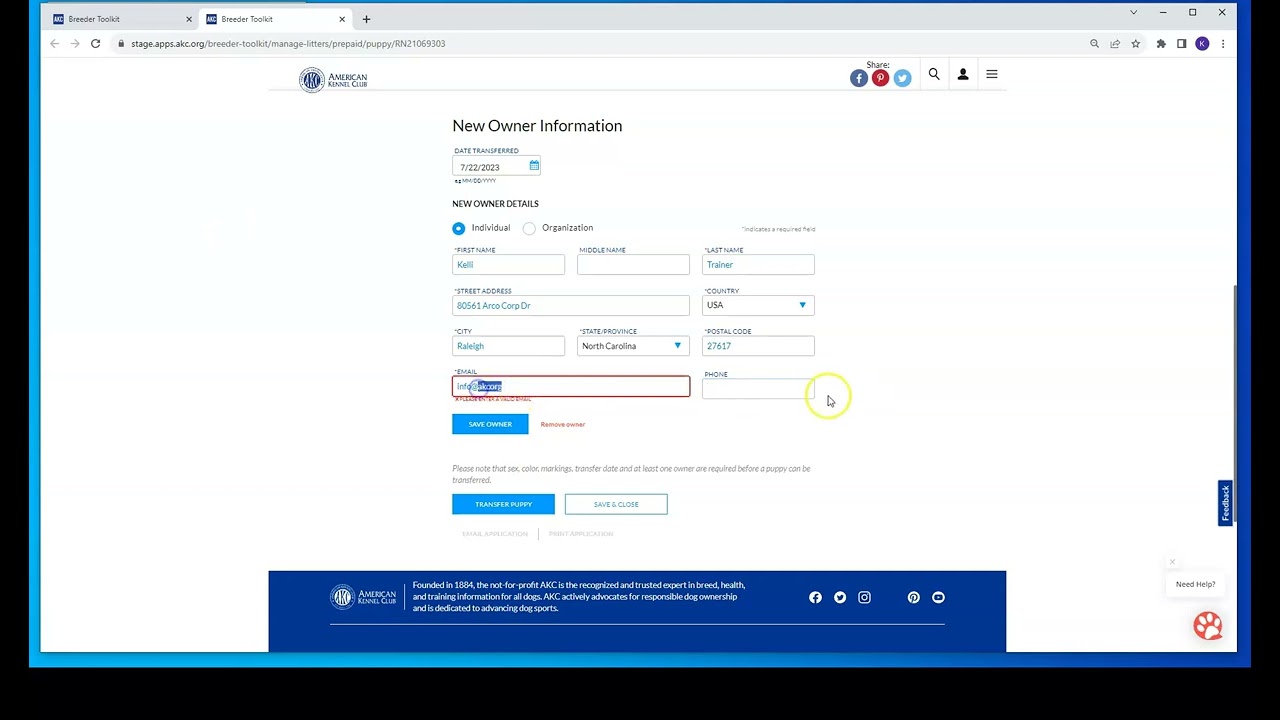Open the site search magnifier icon
This screenshot has width=1280, height=720.
pyautogui.click(x=934, y=74)
